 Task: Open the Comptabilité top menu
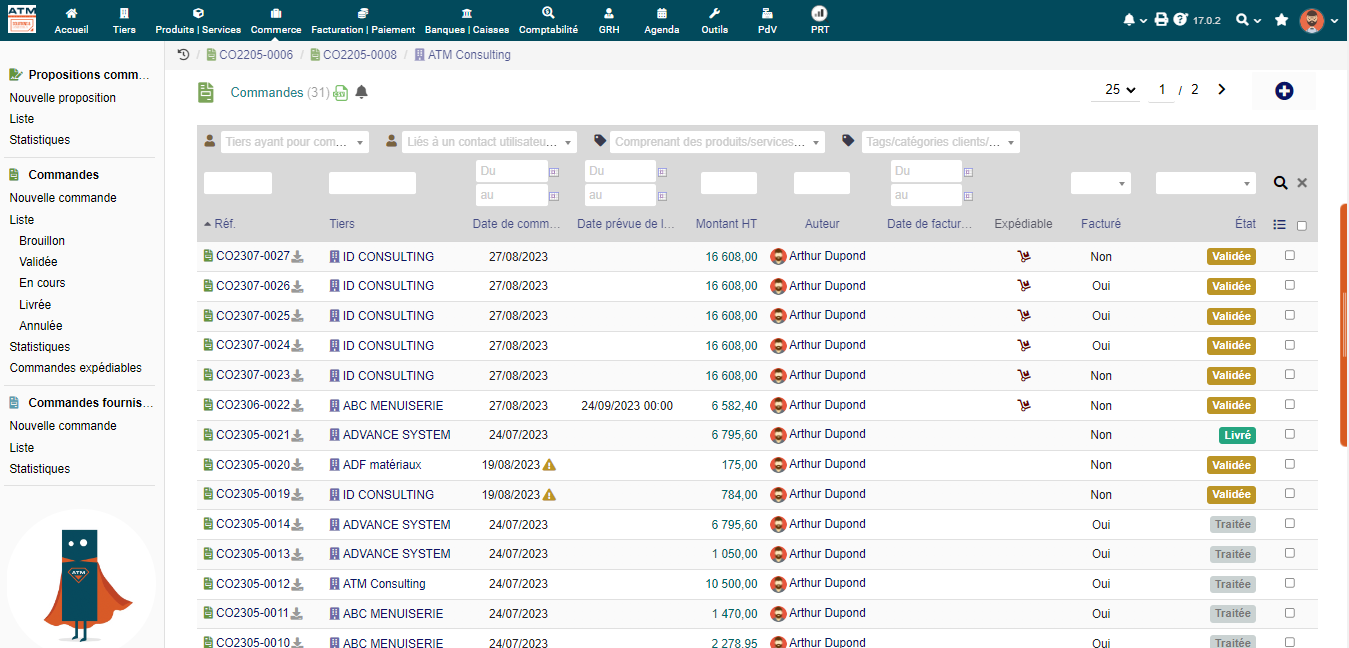tap(548, 20)
